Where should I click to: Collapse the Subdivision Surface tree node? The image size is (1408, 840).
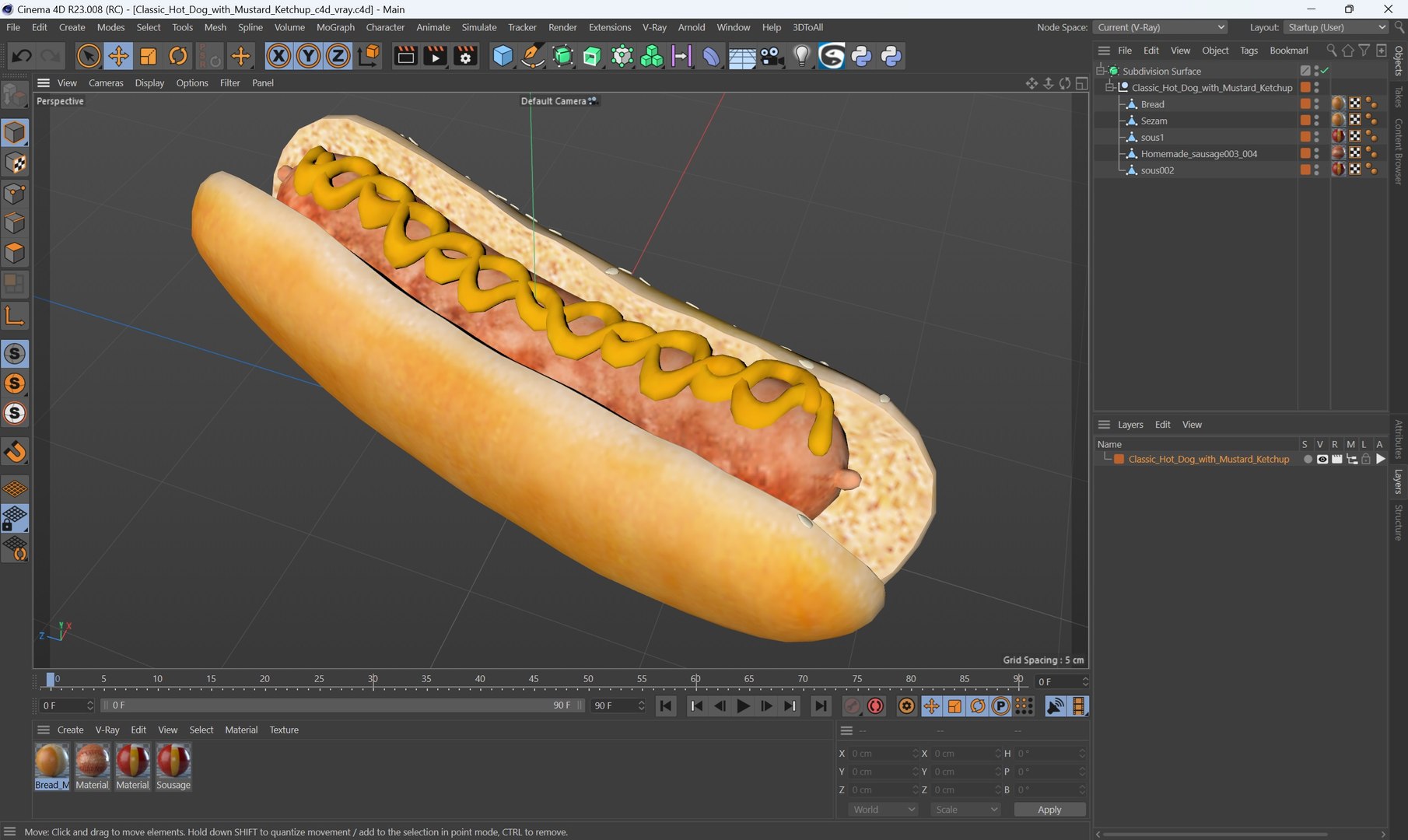point(1102,71)
